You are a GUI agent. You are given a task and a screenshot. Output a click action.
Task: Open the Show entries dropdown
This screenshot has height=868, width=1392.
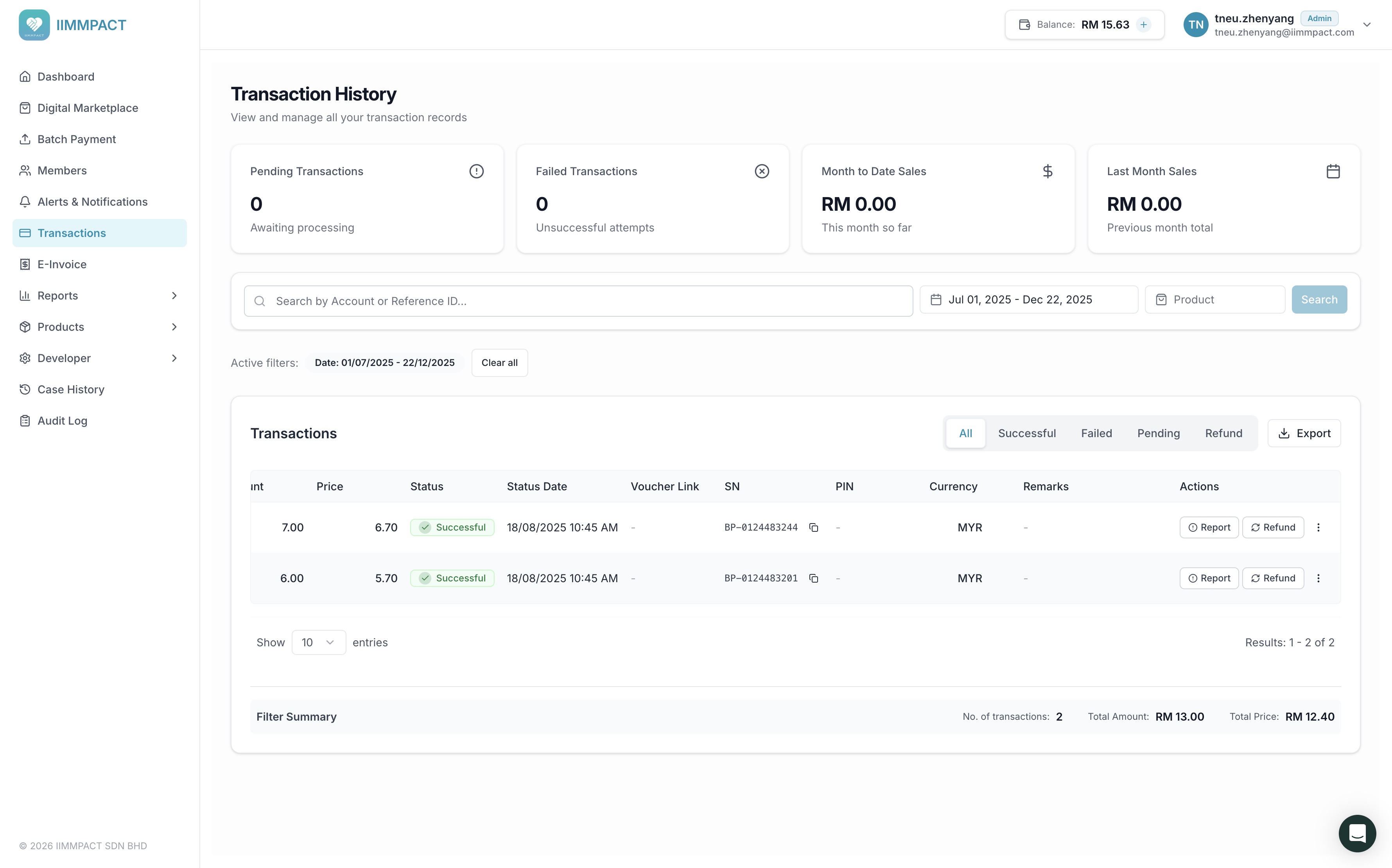coord(318,642)
